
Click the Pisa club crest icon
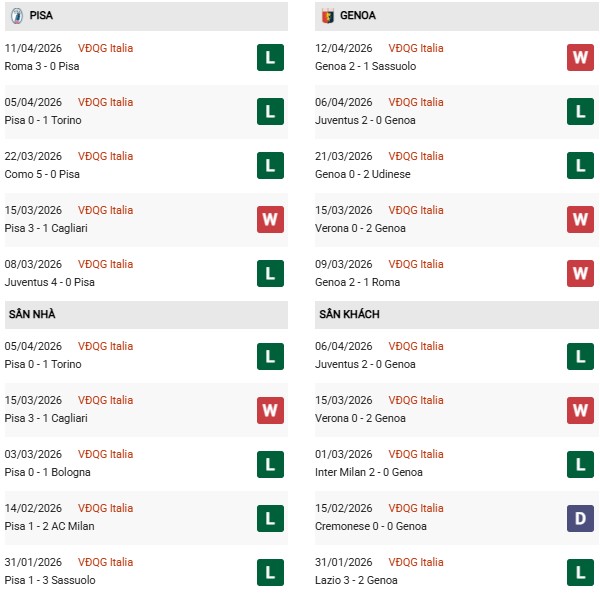16,16
